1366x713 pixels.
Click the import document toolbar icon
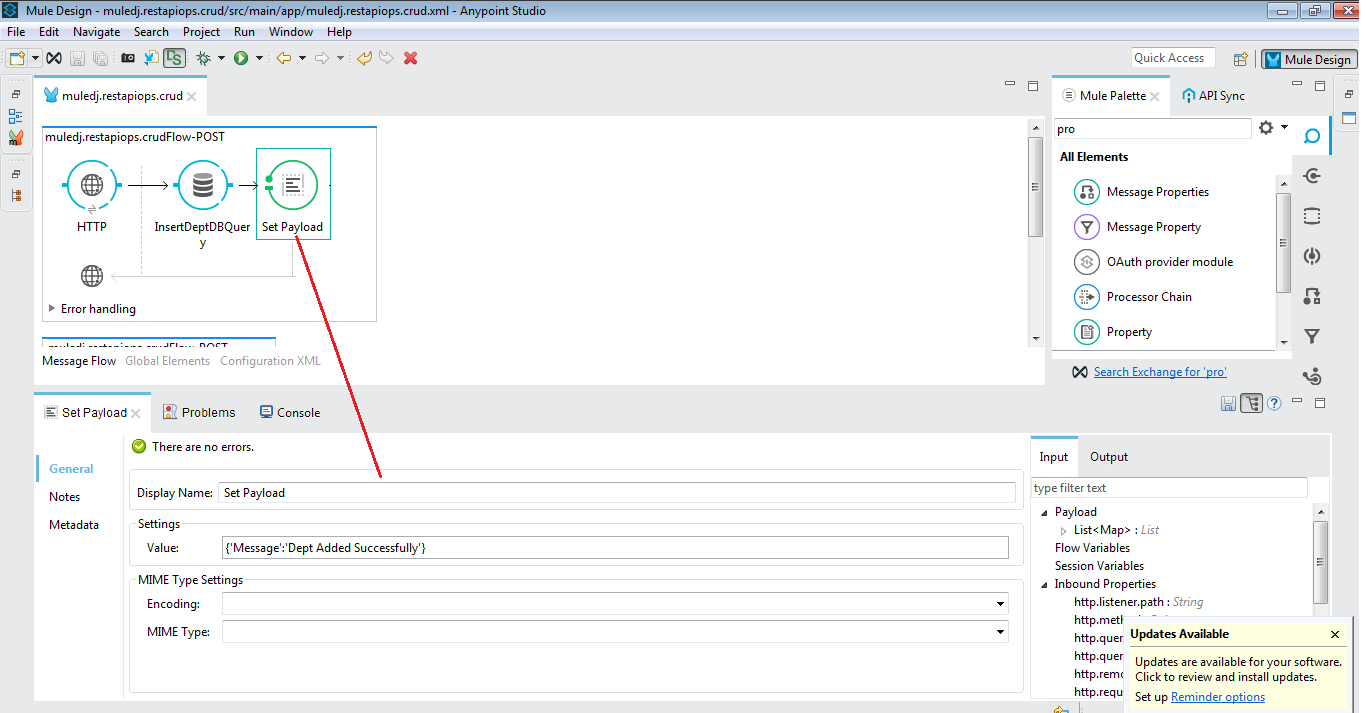(151, 58)
